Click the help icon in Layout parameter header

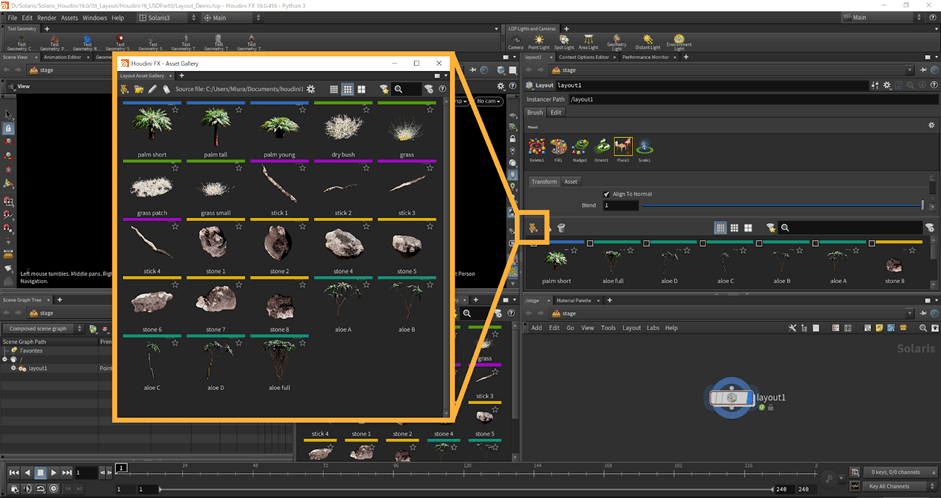coord(934,85)
